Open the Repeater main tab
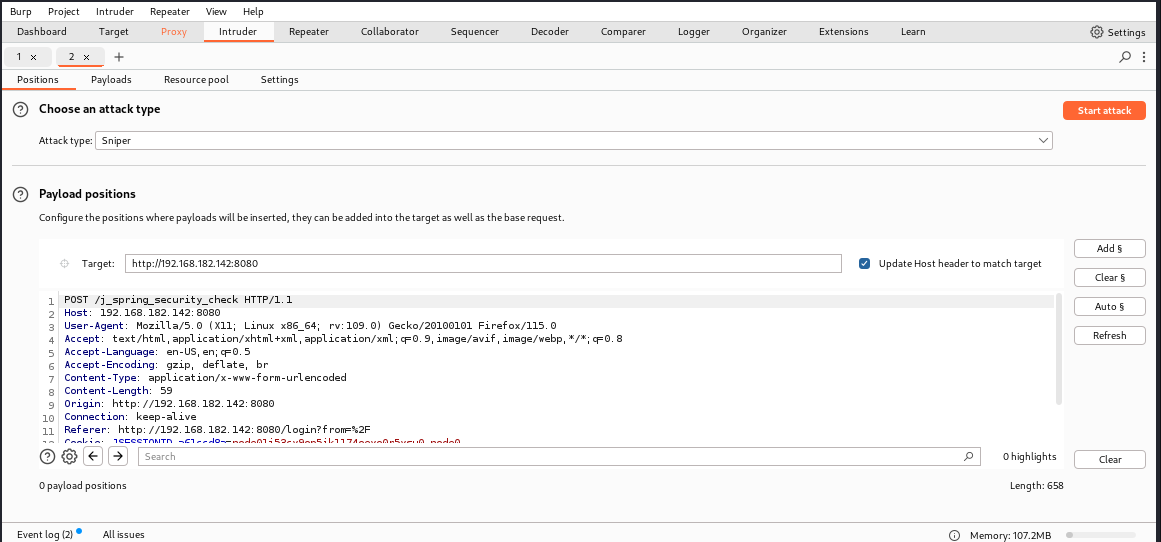 pos(308,32)
